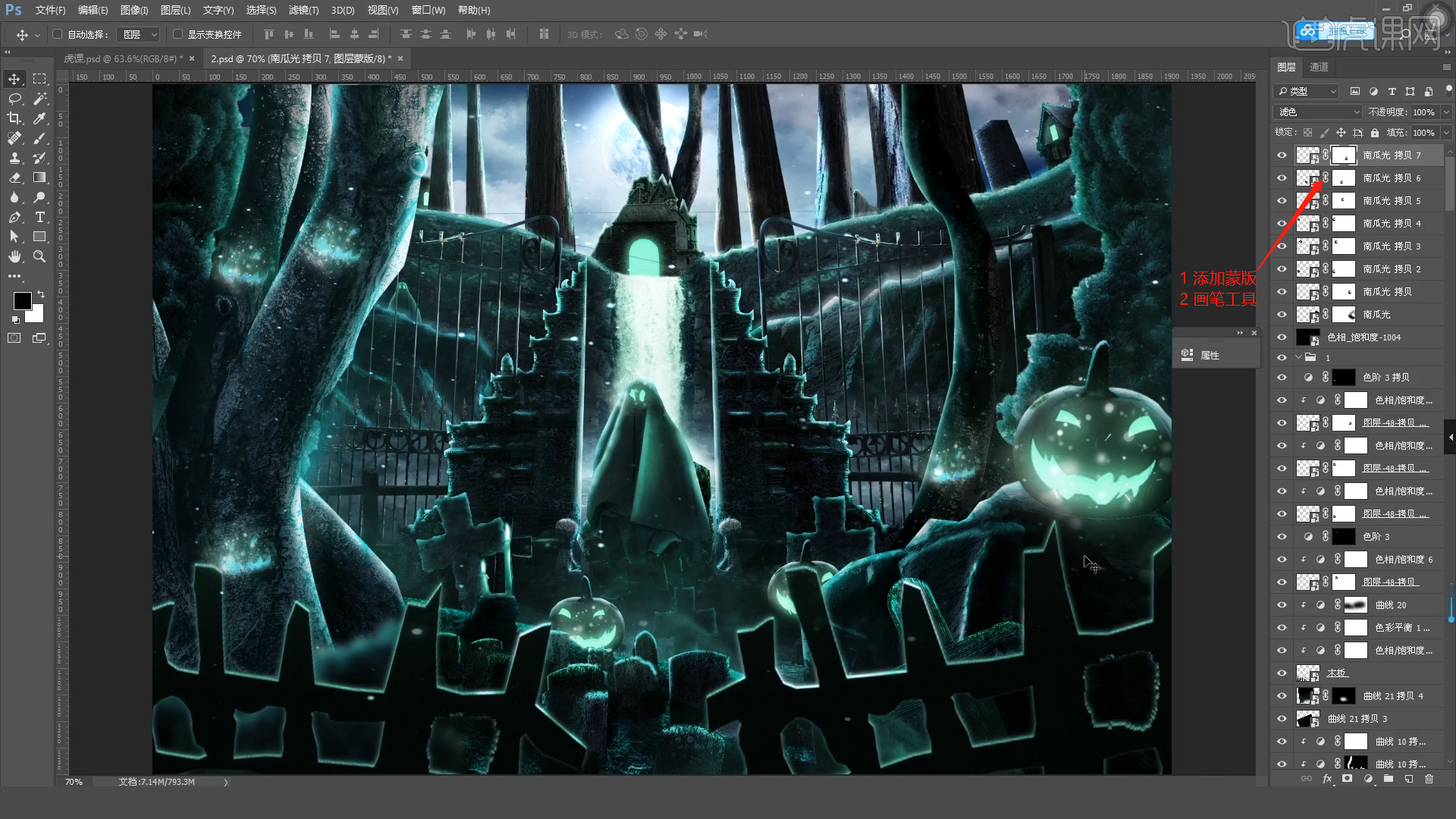Open the 不透明度 opacity dropdown arrow
Screen dimensions: 1456x819
coord(1446,112)
